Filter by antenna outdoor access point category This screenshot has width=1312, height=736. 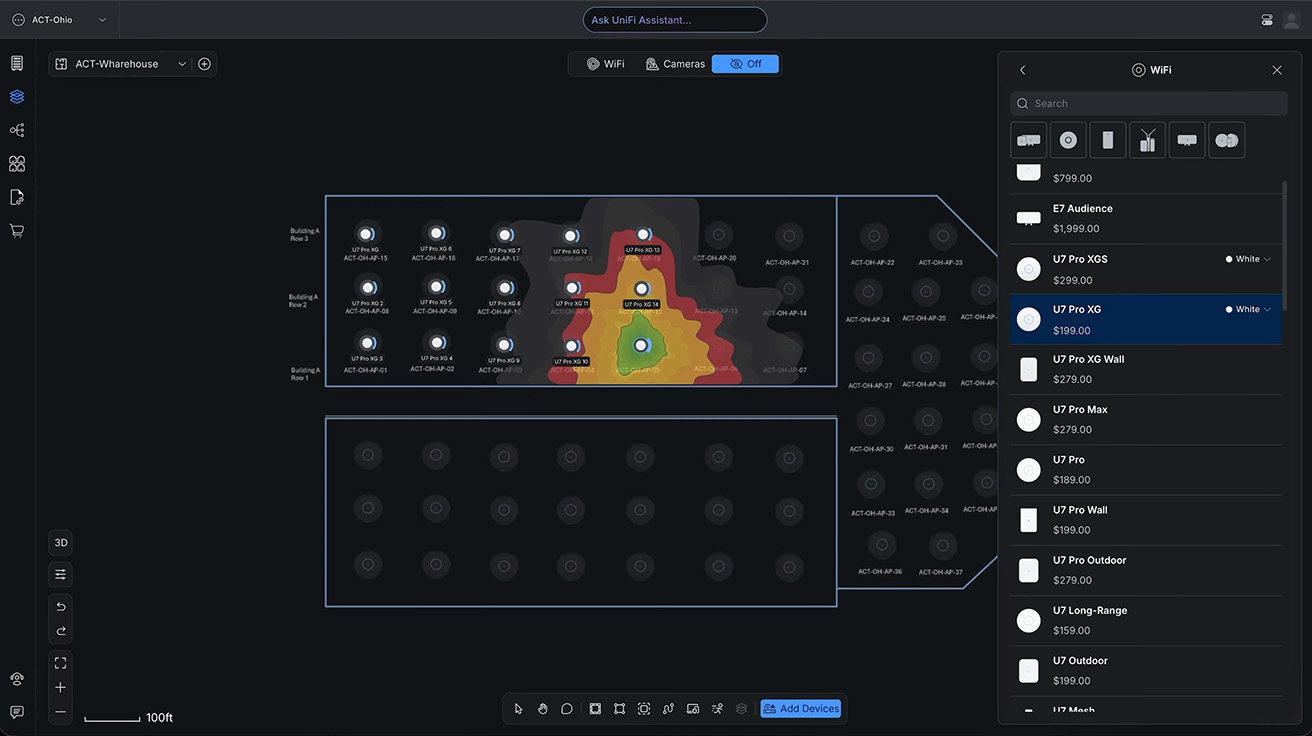(1147, 140)
